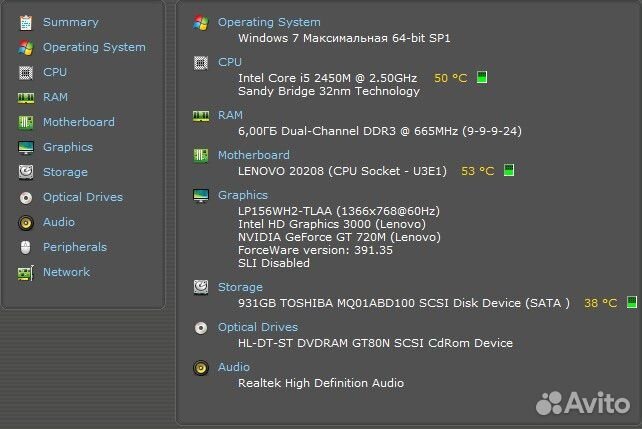Click the RAM heading link in summary
This screenshot has height=429, width=642.
click(230, 115)
